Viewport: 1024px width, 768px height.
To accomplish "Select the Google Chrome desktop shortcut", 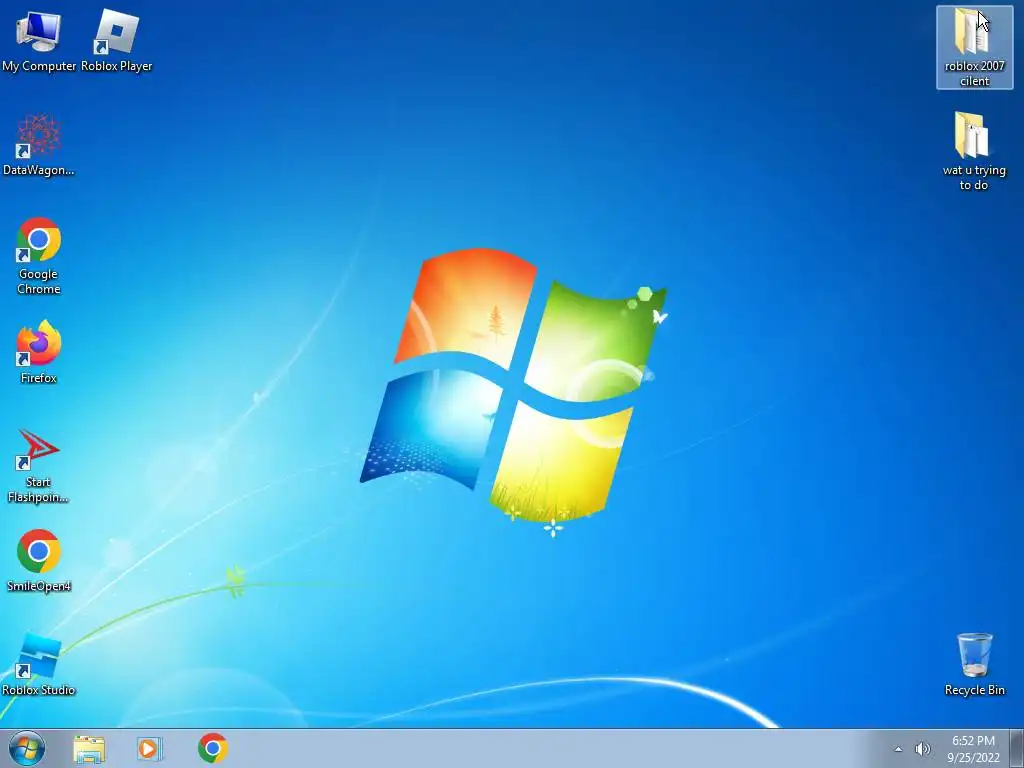I will (39, 256).
